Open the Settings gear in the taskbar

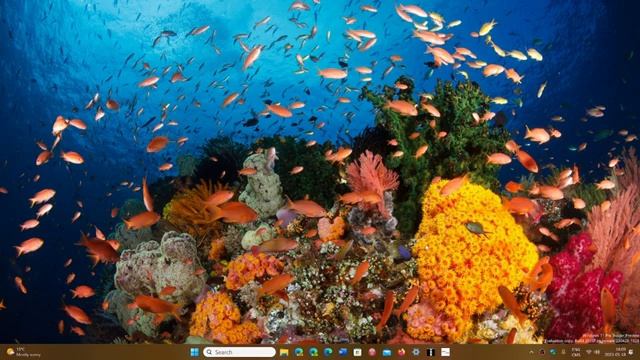pyautogui.click(x=416, y=352)
